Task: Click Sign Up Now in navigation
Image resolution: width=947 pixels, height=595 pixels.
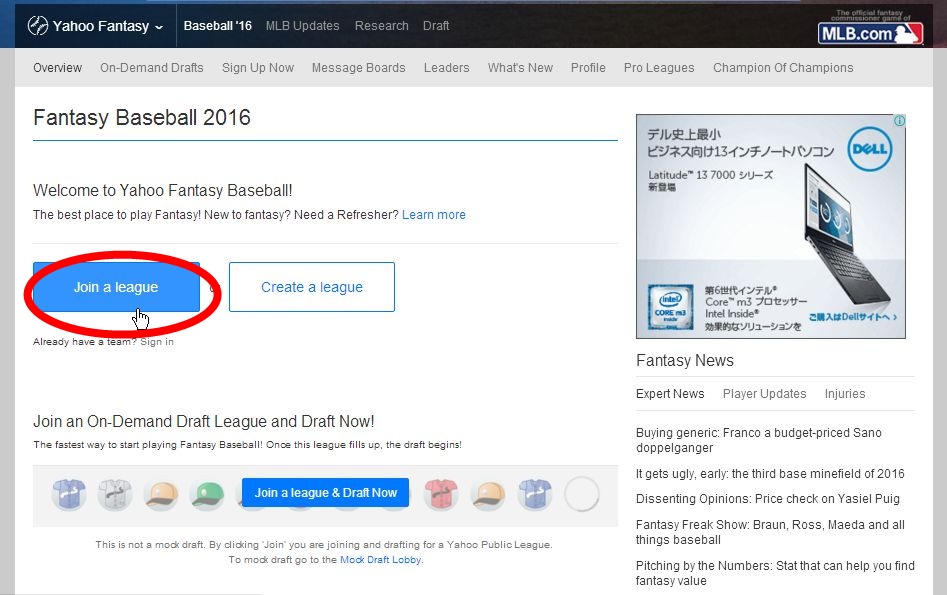Action: point(258,68)
